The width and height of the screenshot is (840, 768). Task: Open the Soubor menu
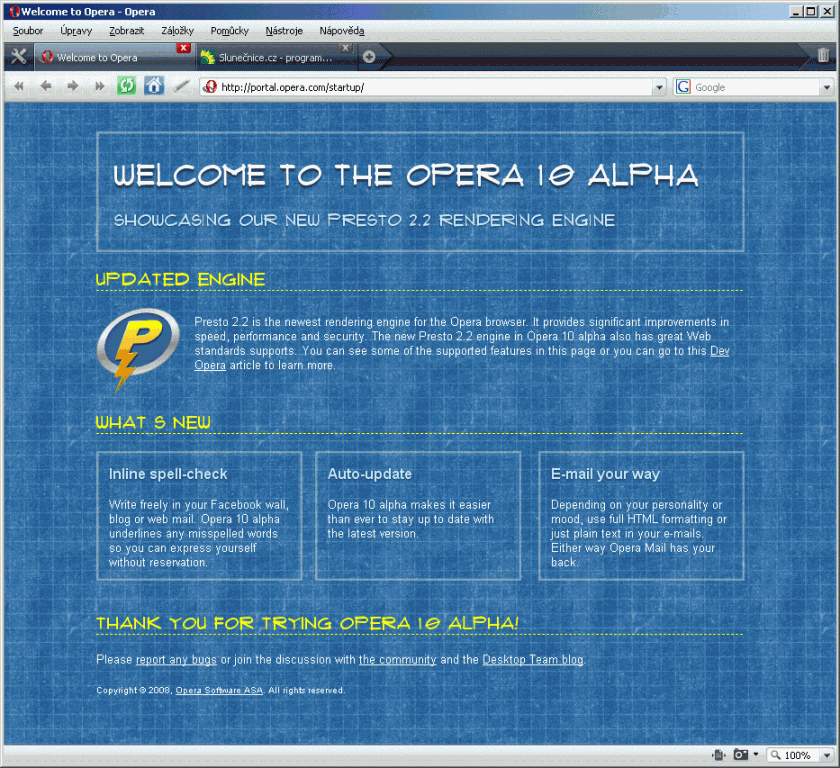click(x=28, y=31)
